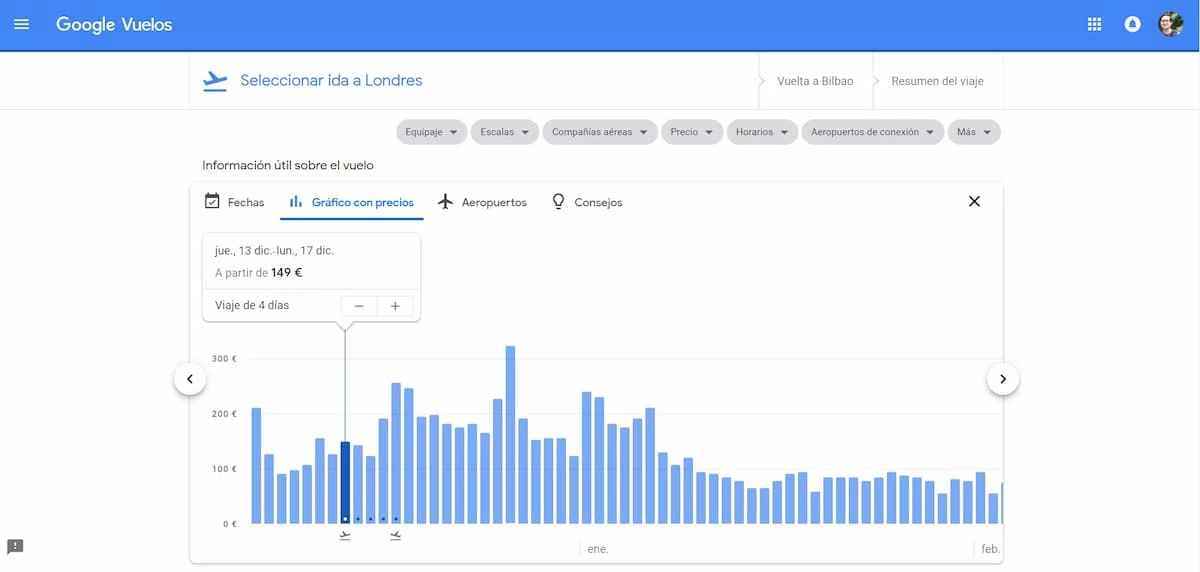Open the Google apps grid
1200x572 pixels.
[1094, 24]
